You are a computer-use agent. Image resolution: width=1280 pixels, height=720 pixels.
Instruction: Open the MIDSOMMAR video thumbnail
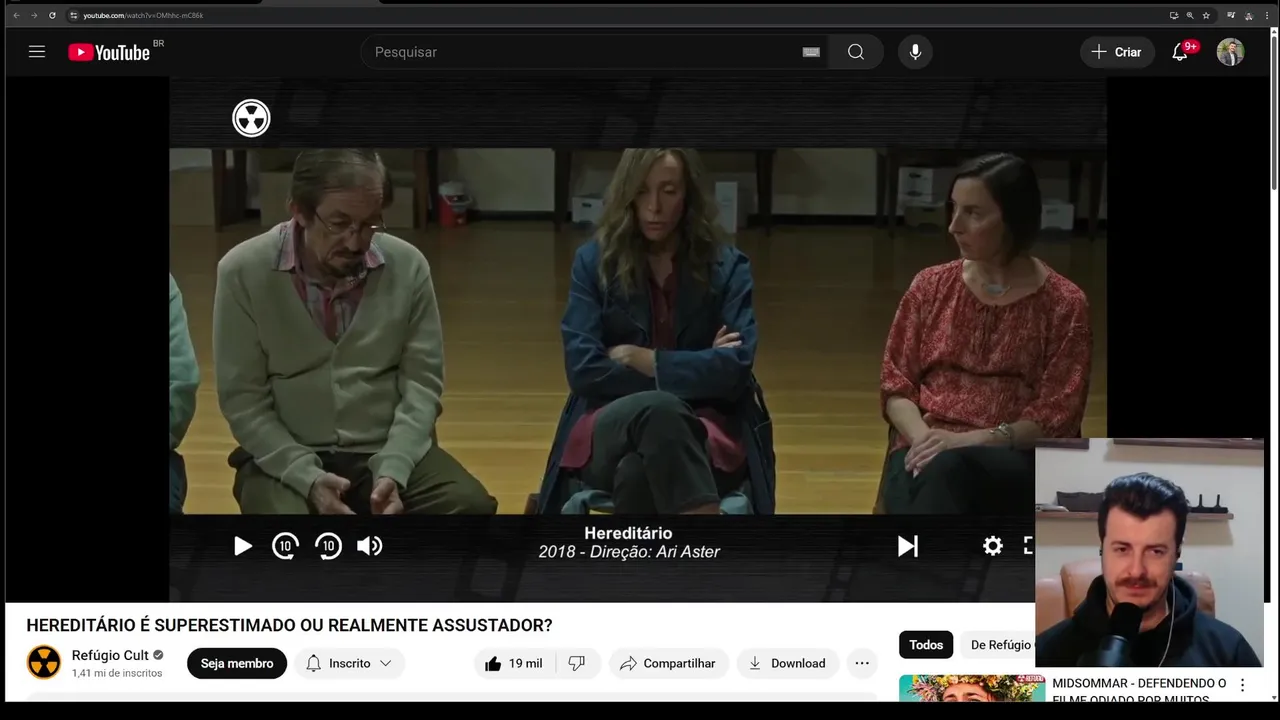pos(972,689)
